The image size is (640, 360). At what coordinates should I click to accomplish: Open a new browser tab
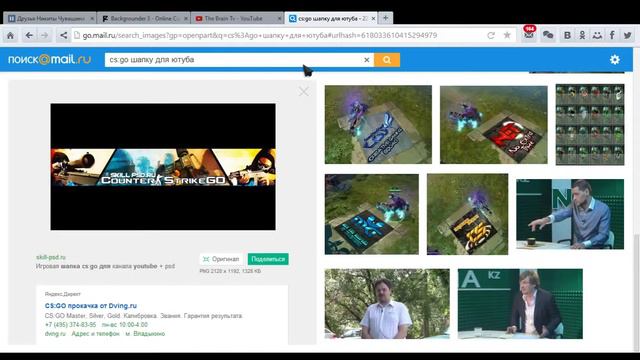(x=385, y=18)
